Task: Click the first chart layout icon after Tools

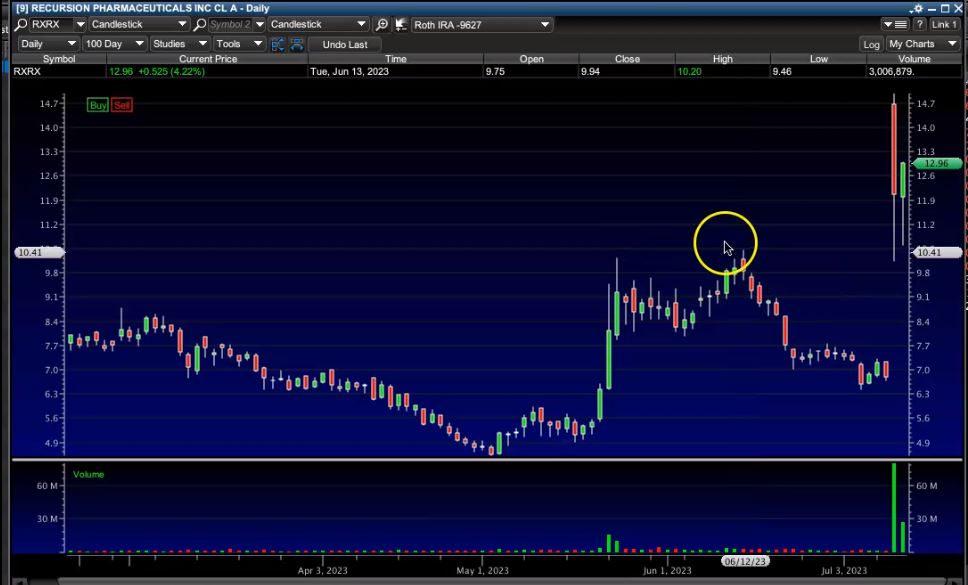Action: click(278, 44)
